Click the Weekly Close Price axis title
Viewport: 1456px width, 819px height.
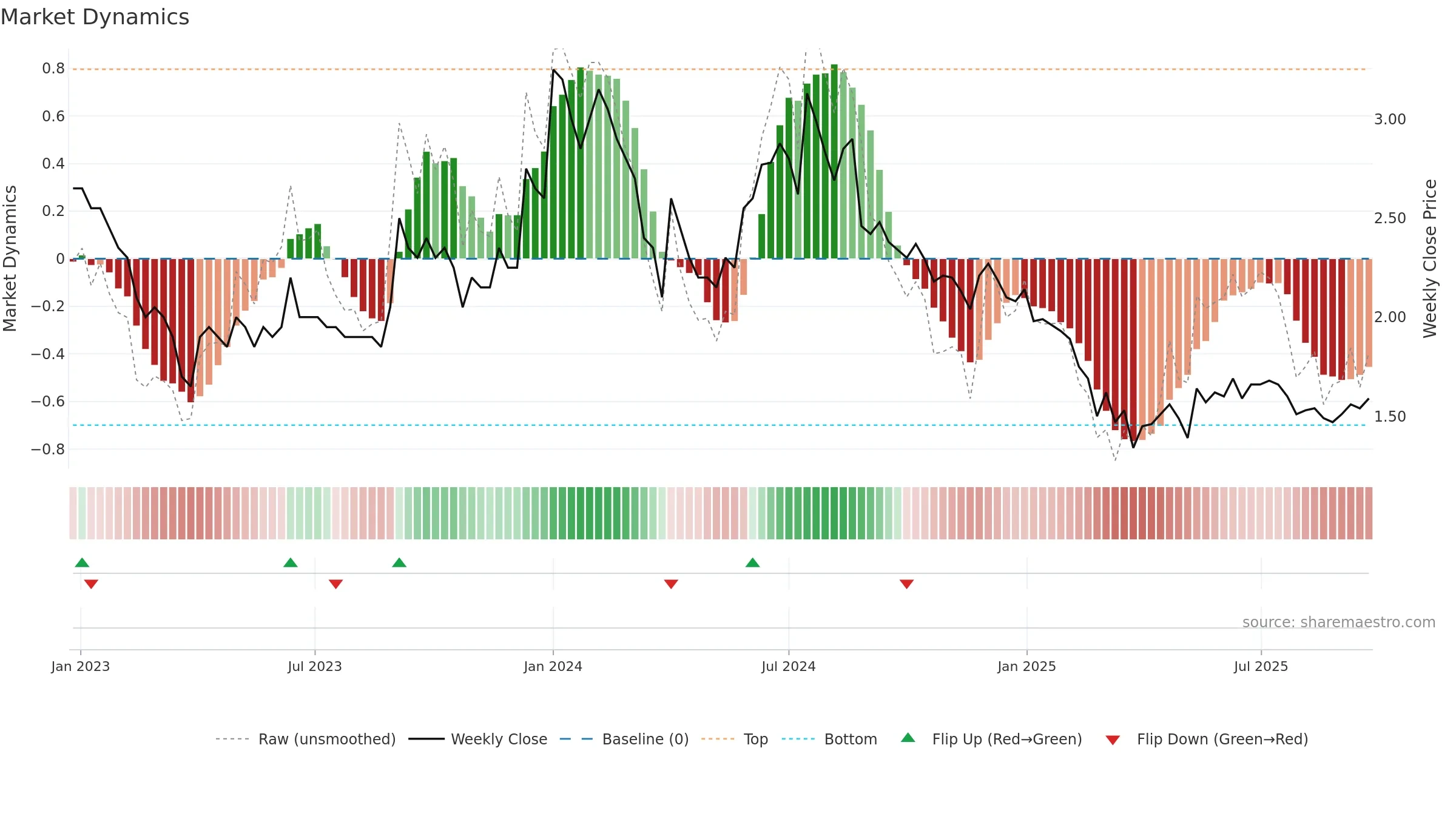click(x=1430, y=258)
